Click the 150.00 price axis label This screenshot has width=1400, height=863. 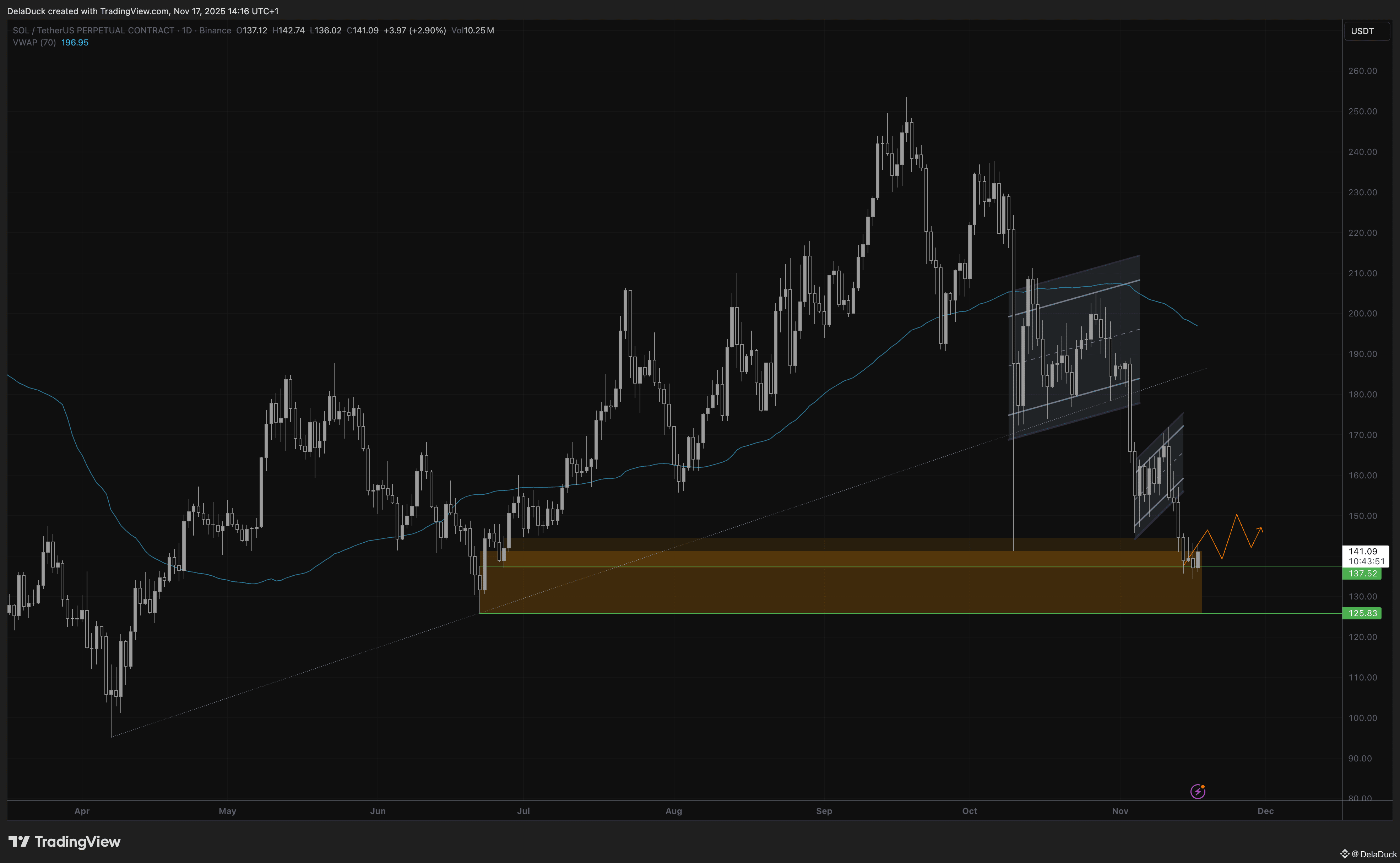click(x=1363, y=516)
